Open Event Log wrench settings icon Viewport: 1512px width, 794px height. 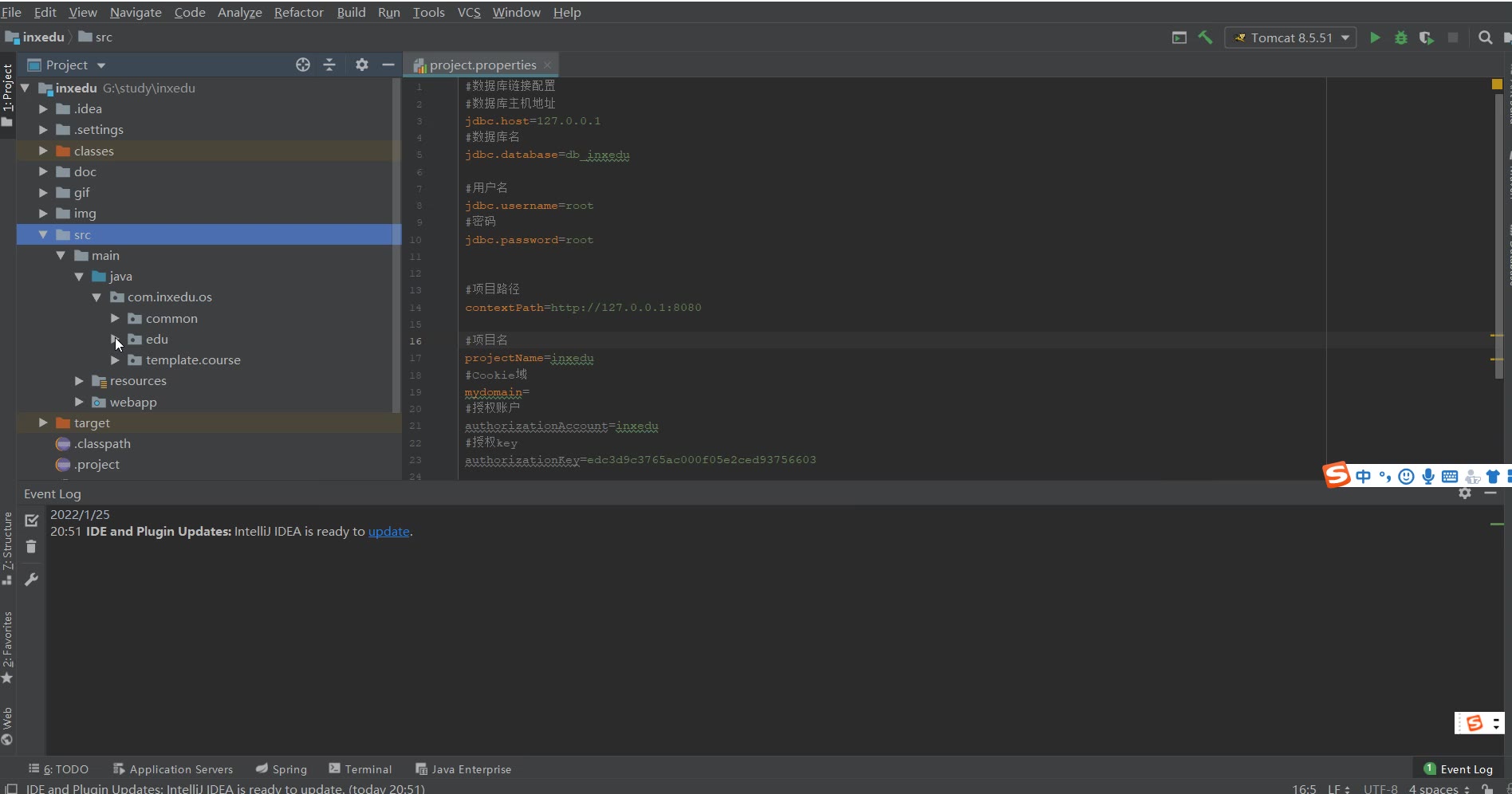tap(31, 580)
